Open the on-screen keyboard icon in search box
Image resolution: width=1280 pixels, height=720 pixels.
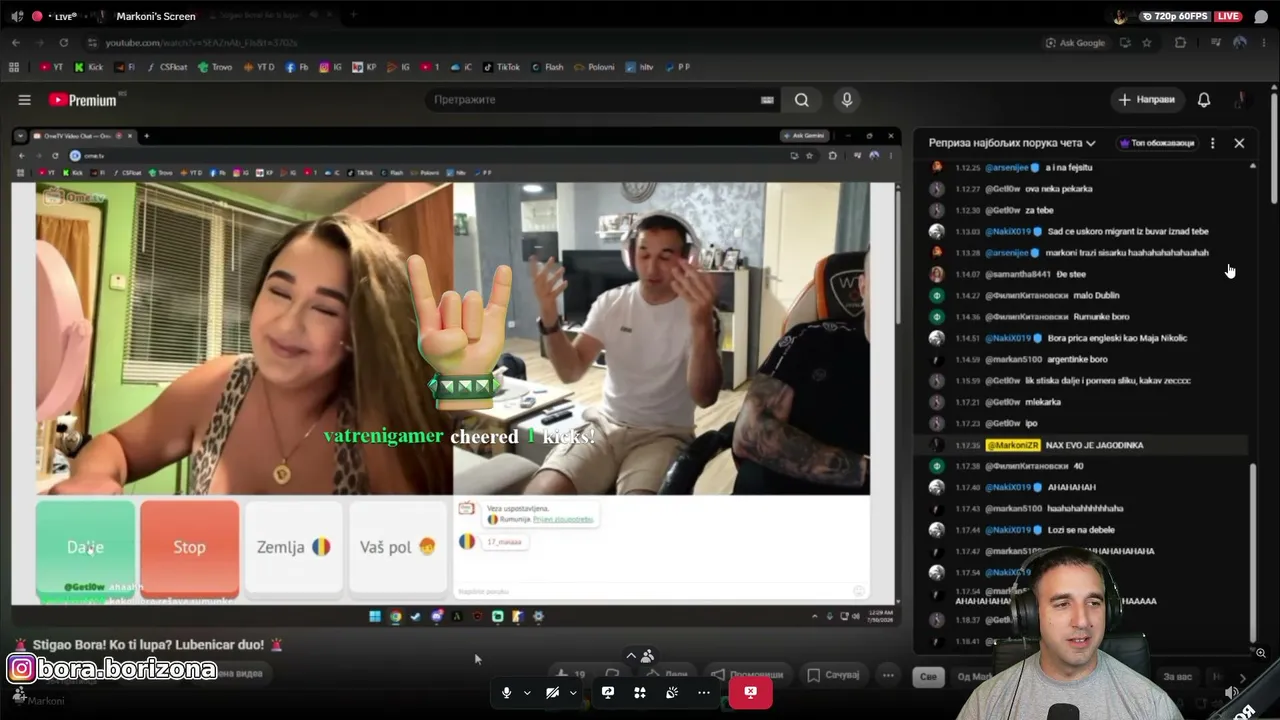click(767, 100)
